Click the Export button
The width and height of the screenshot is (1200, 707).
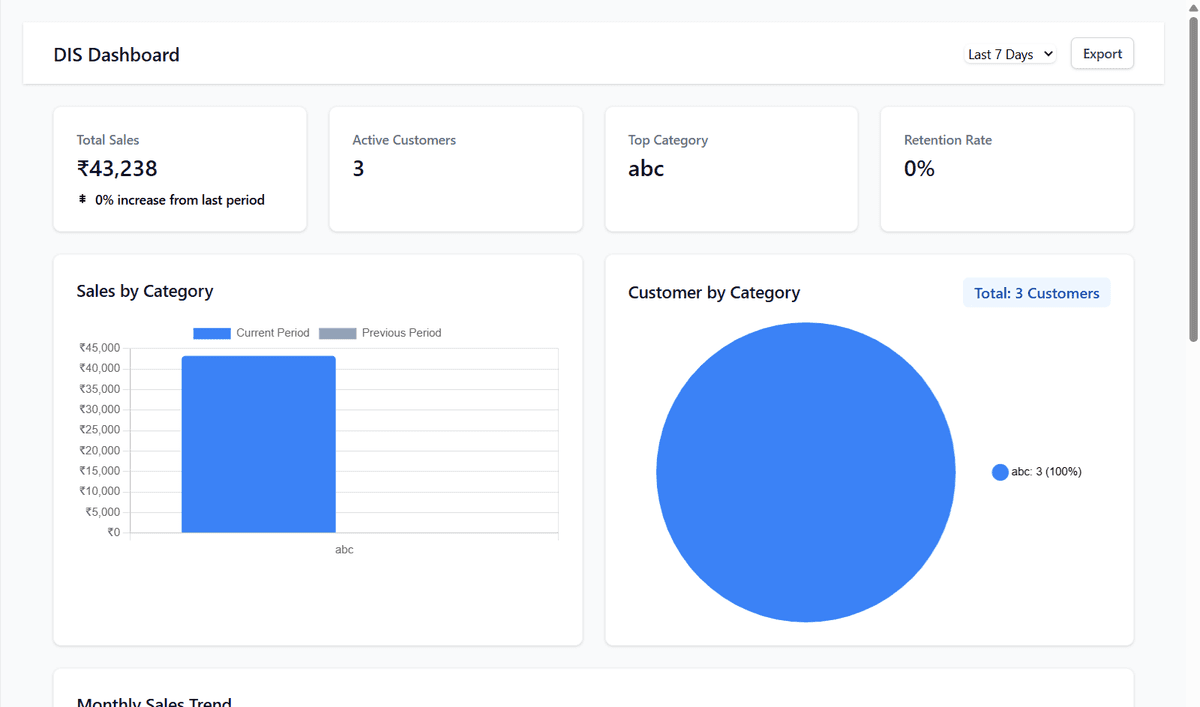click(x=1102, y=54)
